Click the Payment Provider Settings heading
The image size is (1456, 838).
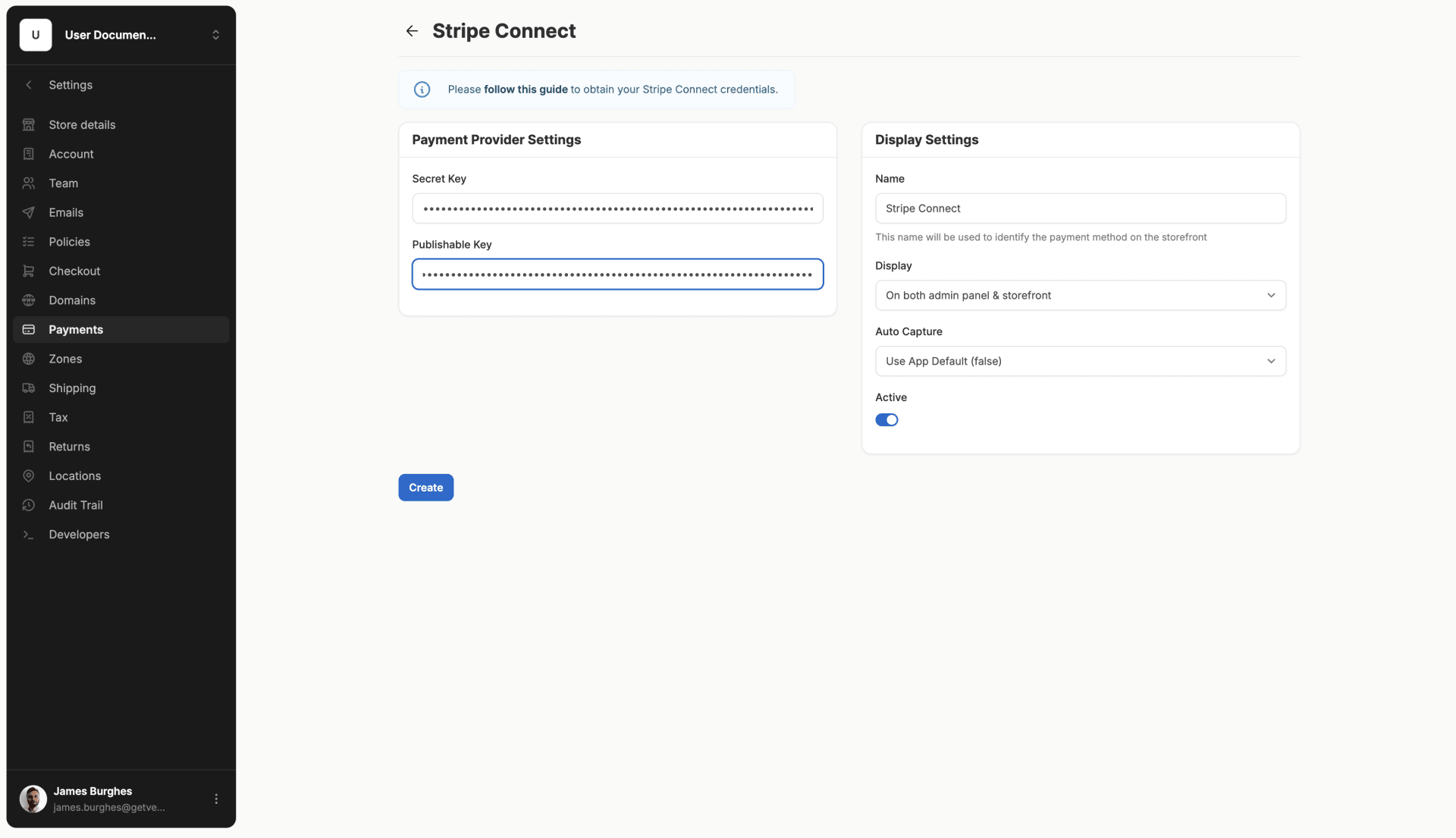tap(497, 140)
